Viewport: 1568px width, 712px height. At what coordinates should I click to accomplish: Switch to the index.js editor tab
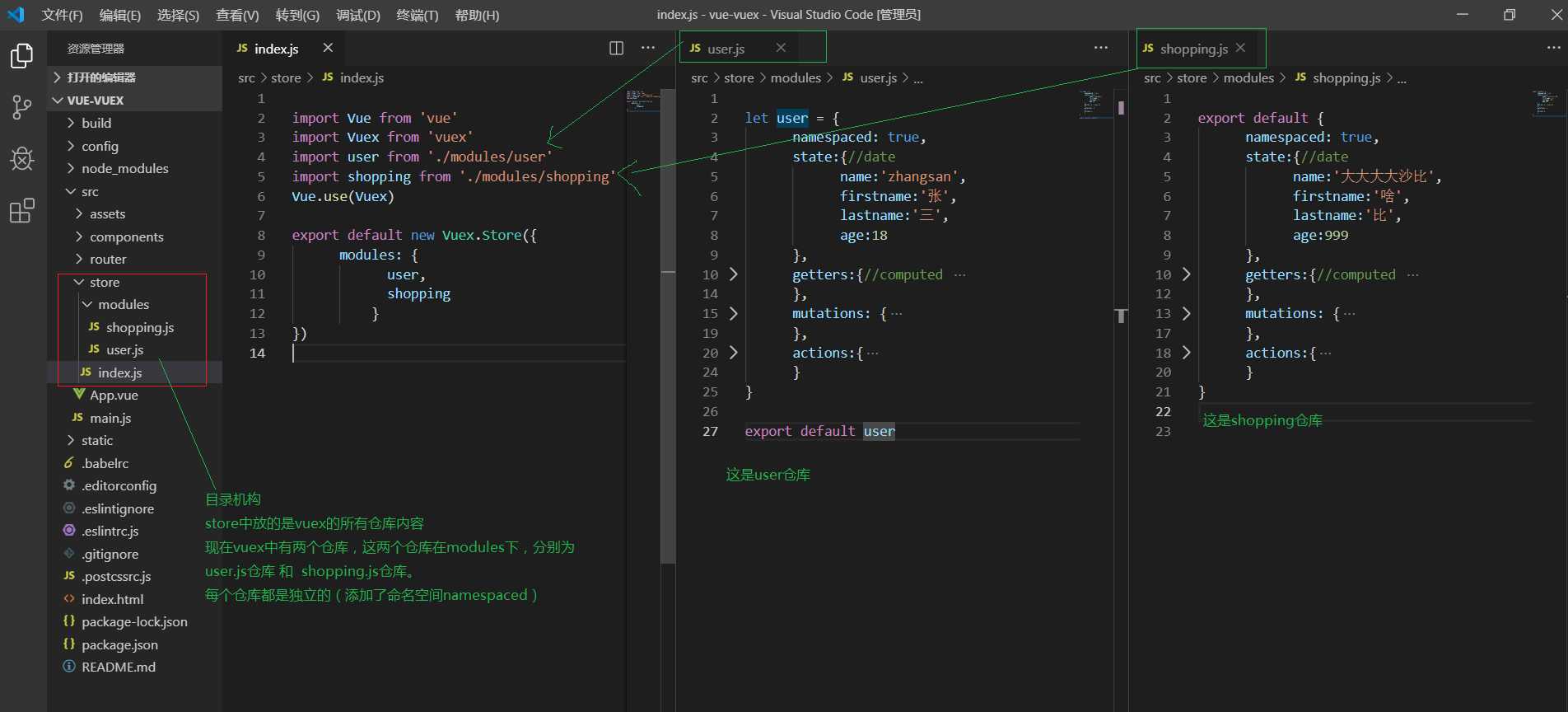pos(285,49)
